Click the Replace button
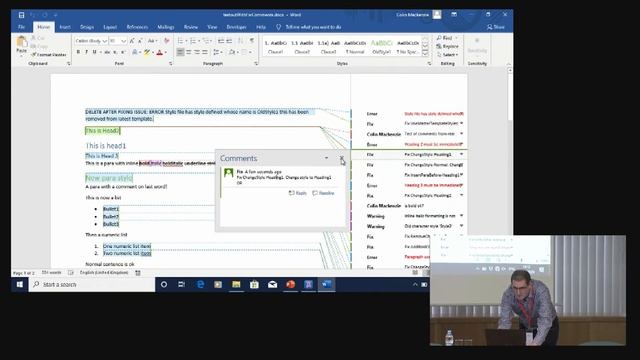640x360 pixels. tap(448, 46)
